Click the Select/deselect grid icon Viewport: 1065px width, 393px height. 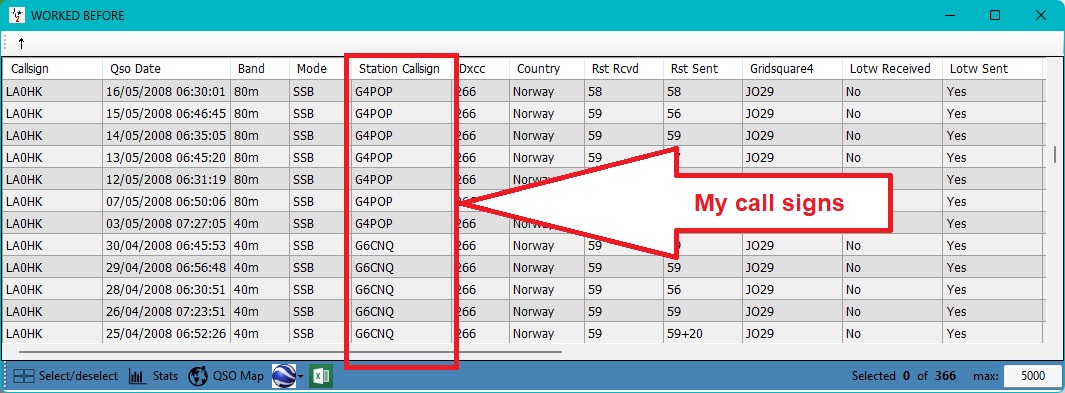click(24, 376)
